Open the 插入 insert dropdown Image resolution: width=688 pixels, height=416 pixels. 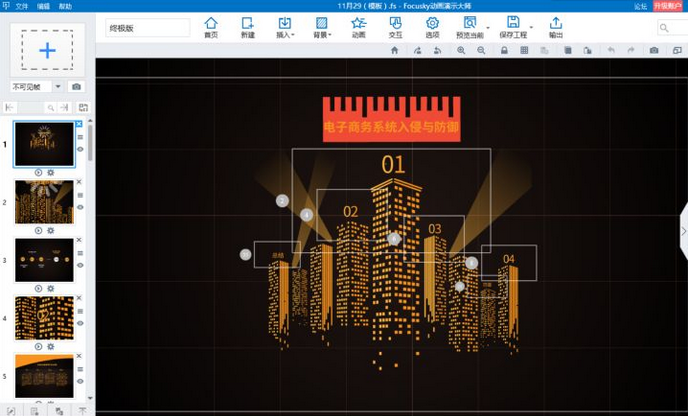coord(285,27)
